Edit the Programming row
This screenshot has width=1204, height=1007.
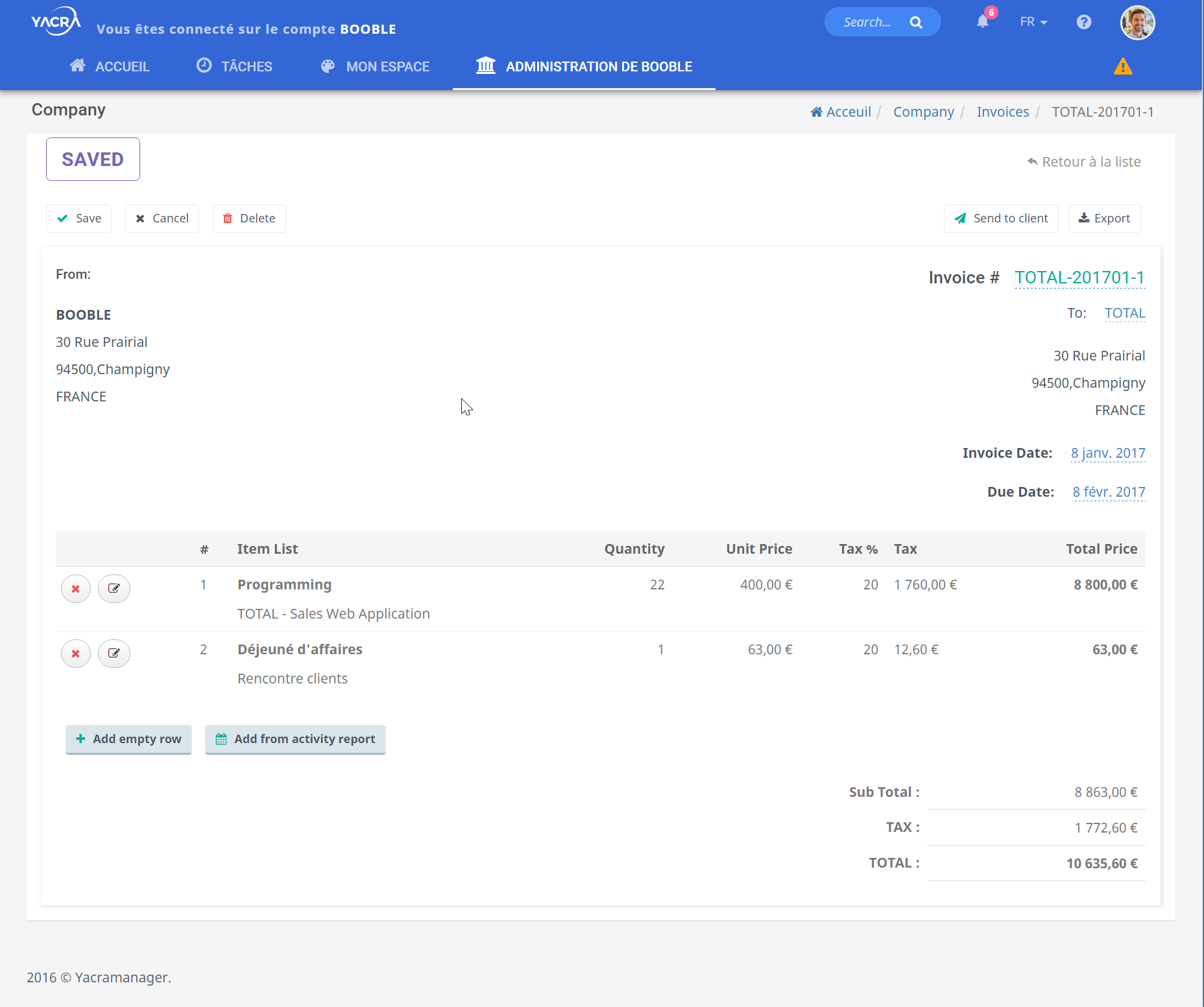pos(114,589)
